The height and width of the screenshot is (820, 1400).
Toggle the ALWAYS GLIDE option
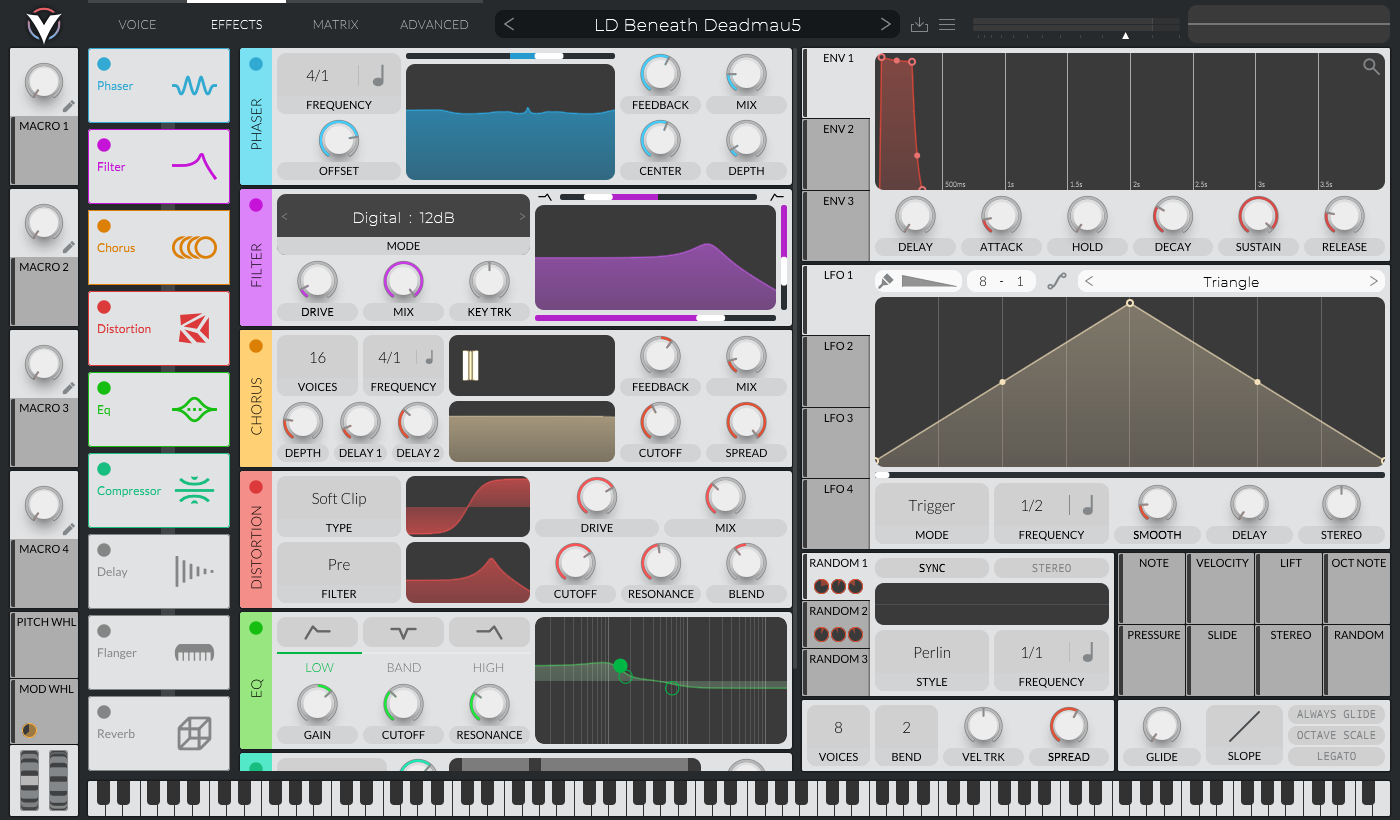tap(1337, 714)
